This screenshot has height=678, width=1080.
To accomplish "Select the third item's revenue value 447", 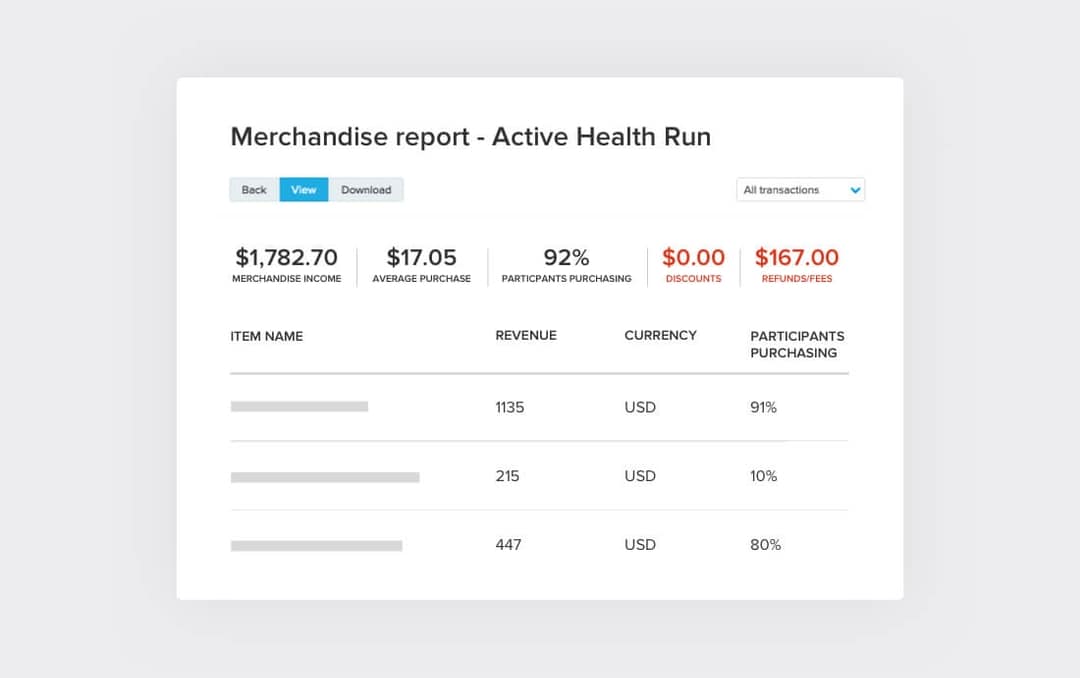I will pos(509,545).
